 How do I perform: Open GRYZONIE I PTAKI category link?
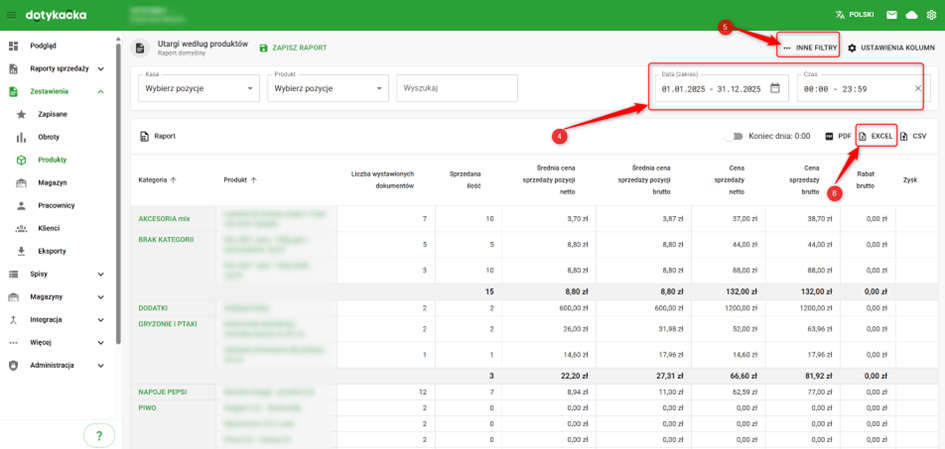(168, 324)
